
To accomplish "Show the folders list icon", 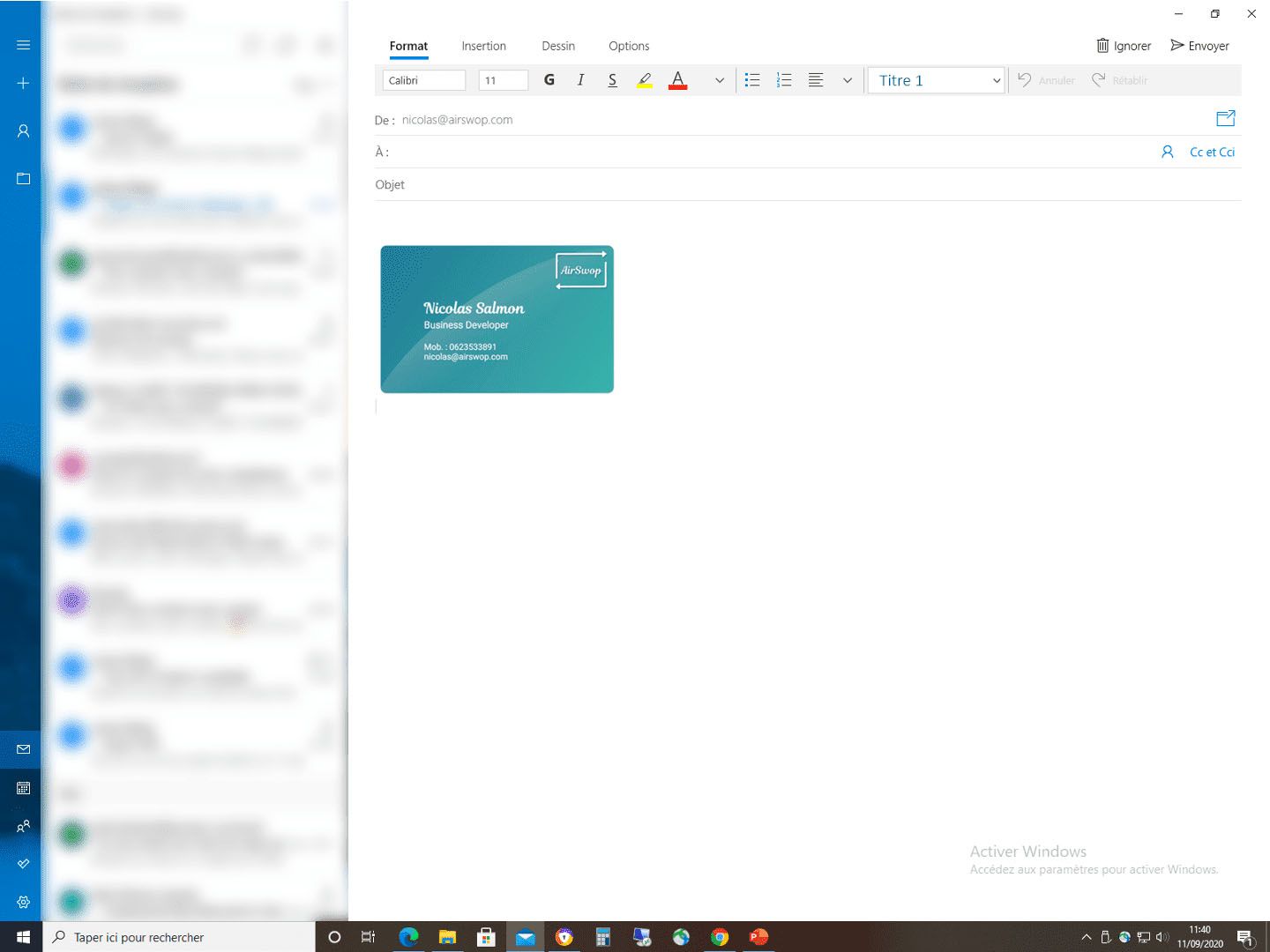I will [24, 178].
